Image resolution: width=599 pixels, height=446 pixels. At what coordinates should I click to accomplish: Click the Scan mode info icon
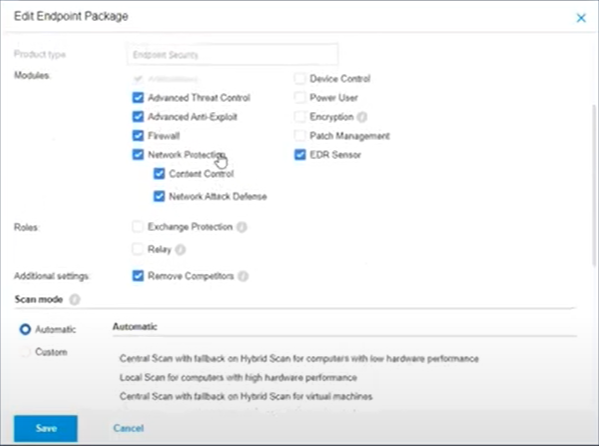tap(74, 299)
